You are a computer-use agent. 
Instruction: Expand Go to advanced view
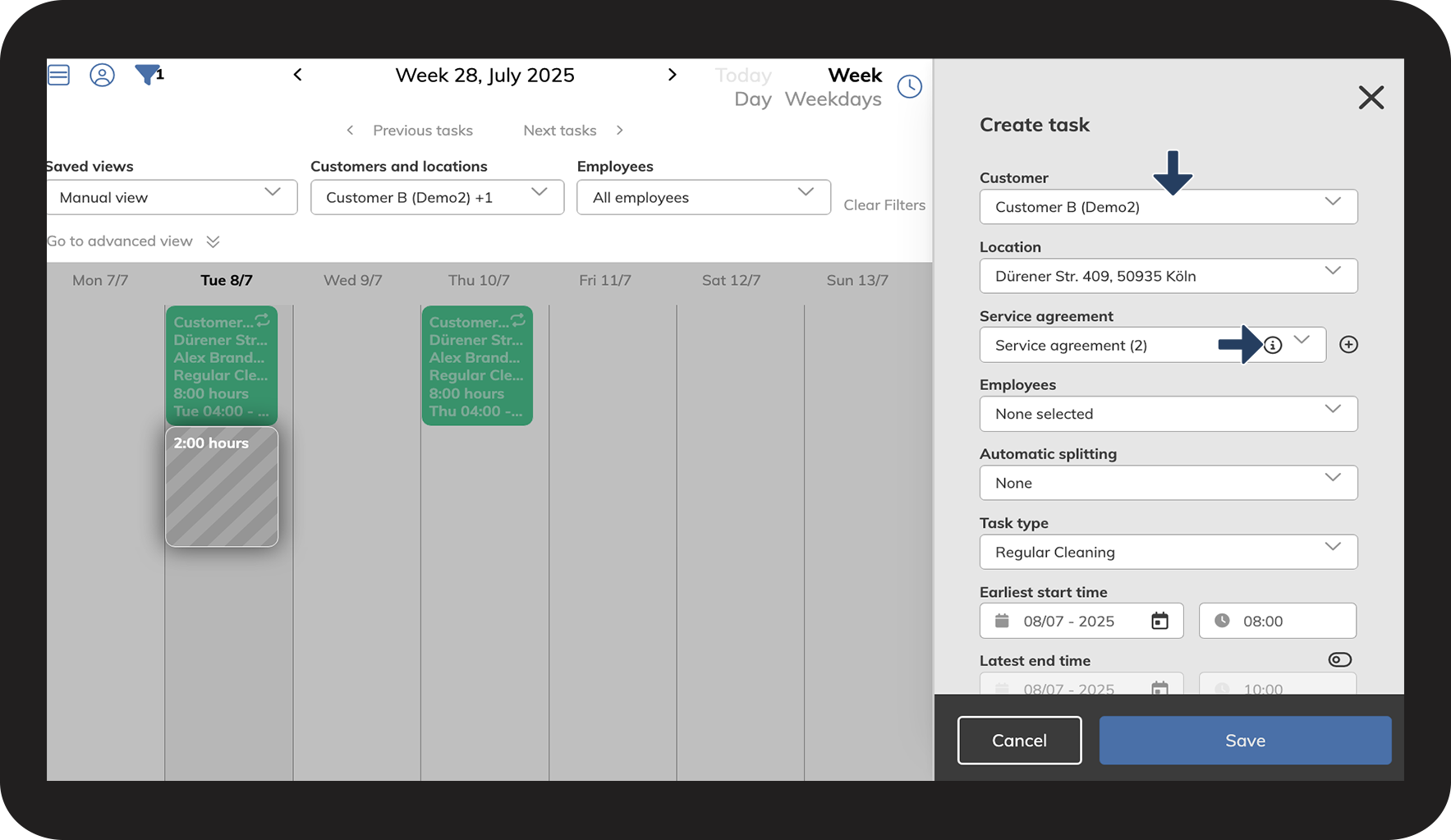tap(133, 241)
